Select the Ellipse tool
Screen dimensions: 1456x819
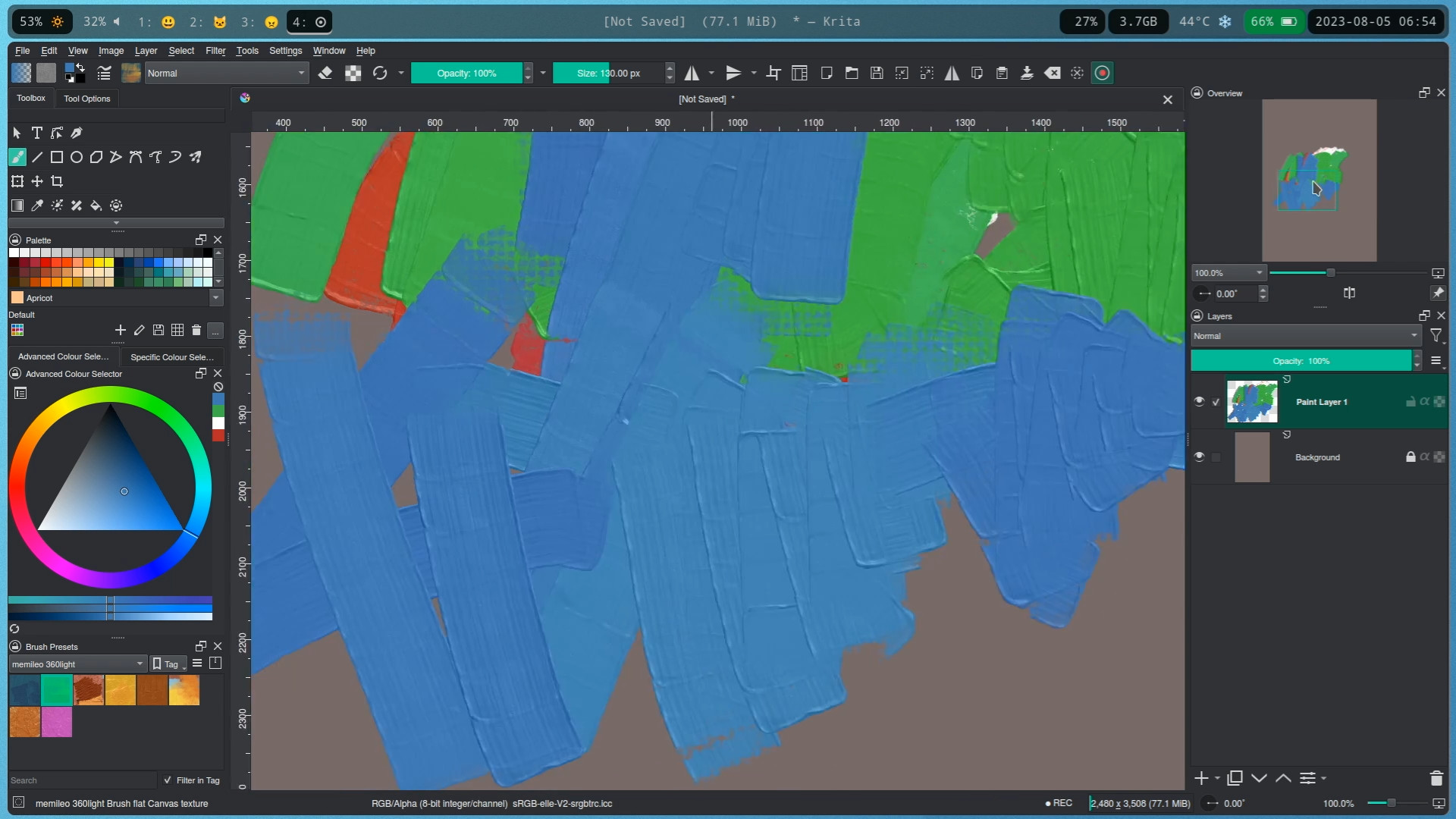pyautogui.click(x=77, y=157)
